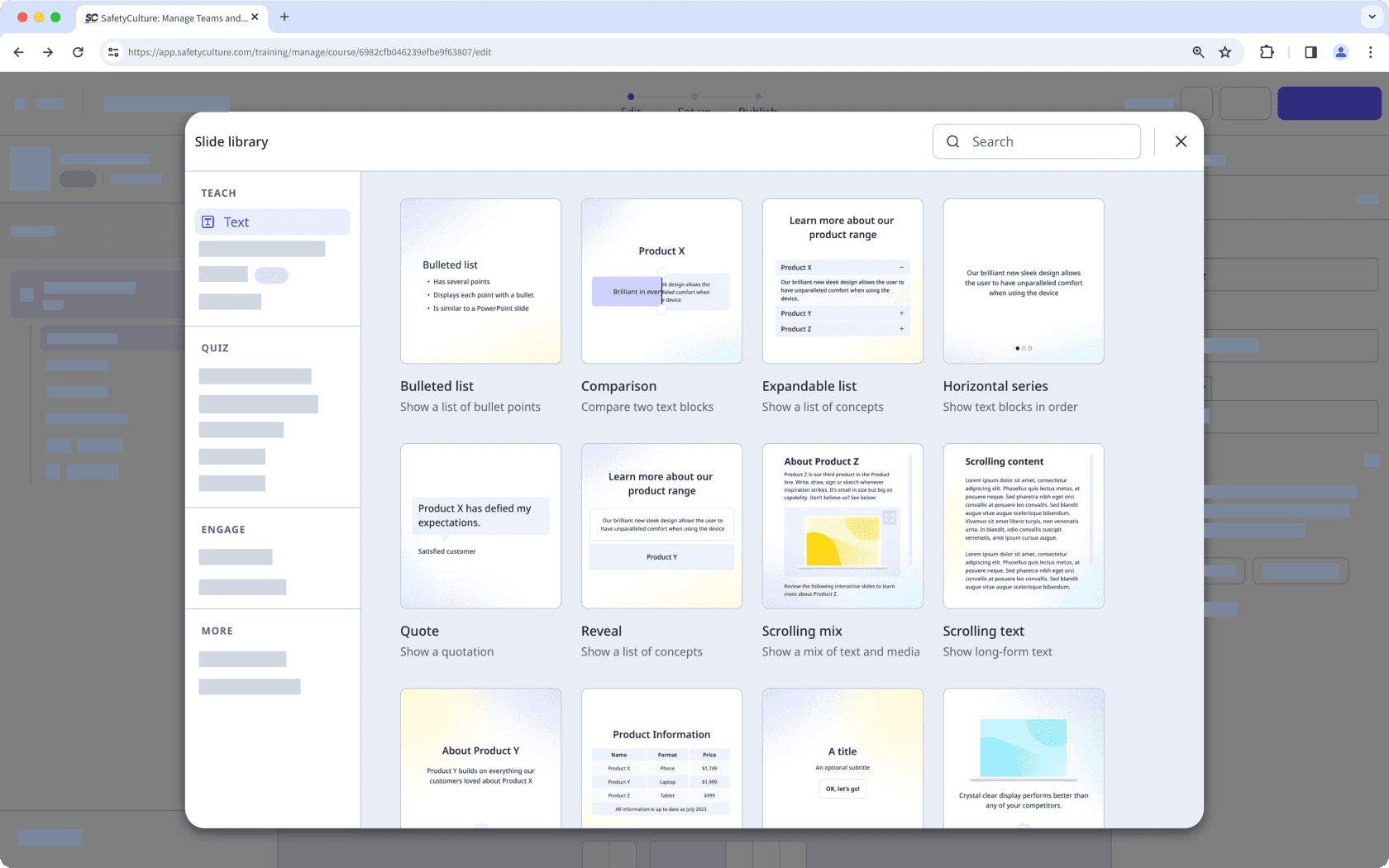Open the browser profile avatar
Image resolution: width=1389 pixels, height=868 pixels.
pos(1340,51)
